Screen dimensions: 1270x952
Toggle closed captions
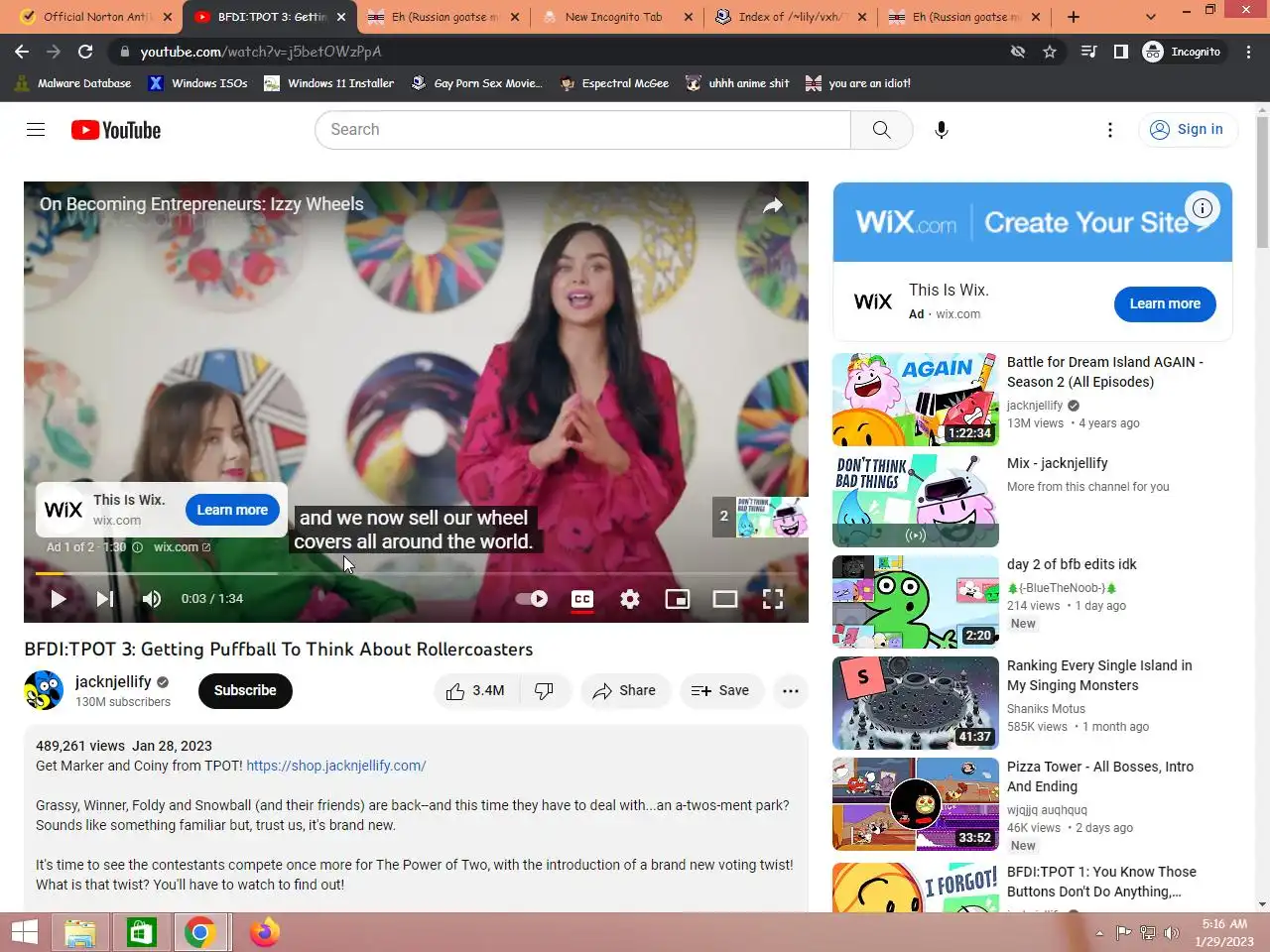(x=582, y=599)
